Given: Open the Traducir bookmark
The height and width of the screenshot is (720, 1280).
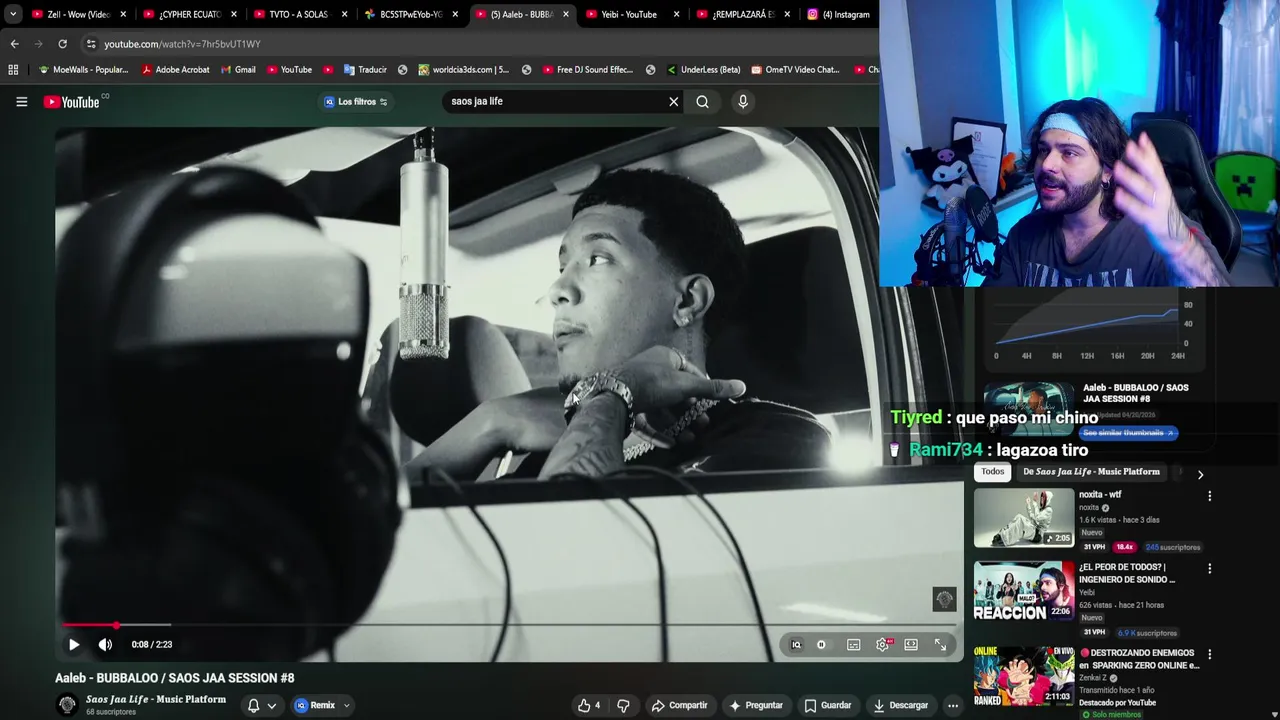Looking at the screenshot, I should tap(365, 70).
